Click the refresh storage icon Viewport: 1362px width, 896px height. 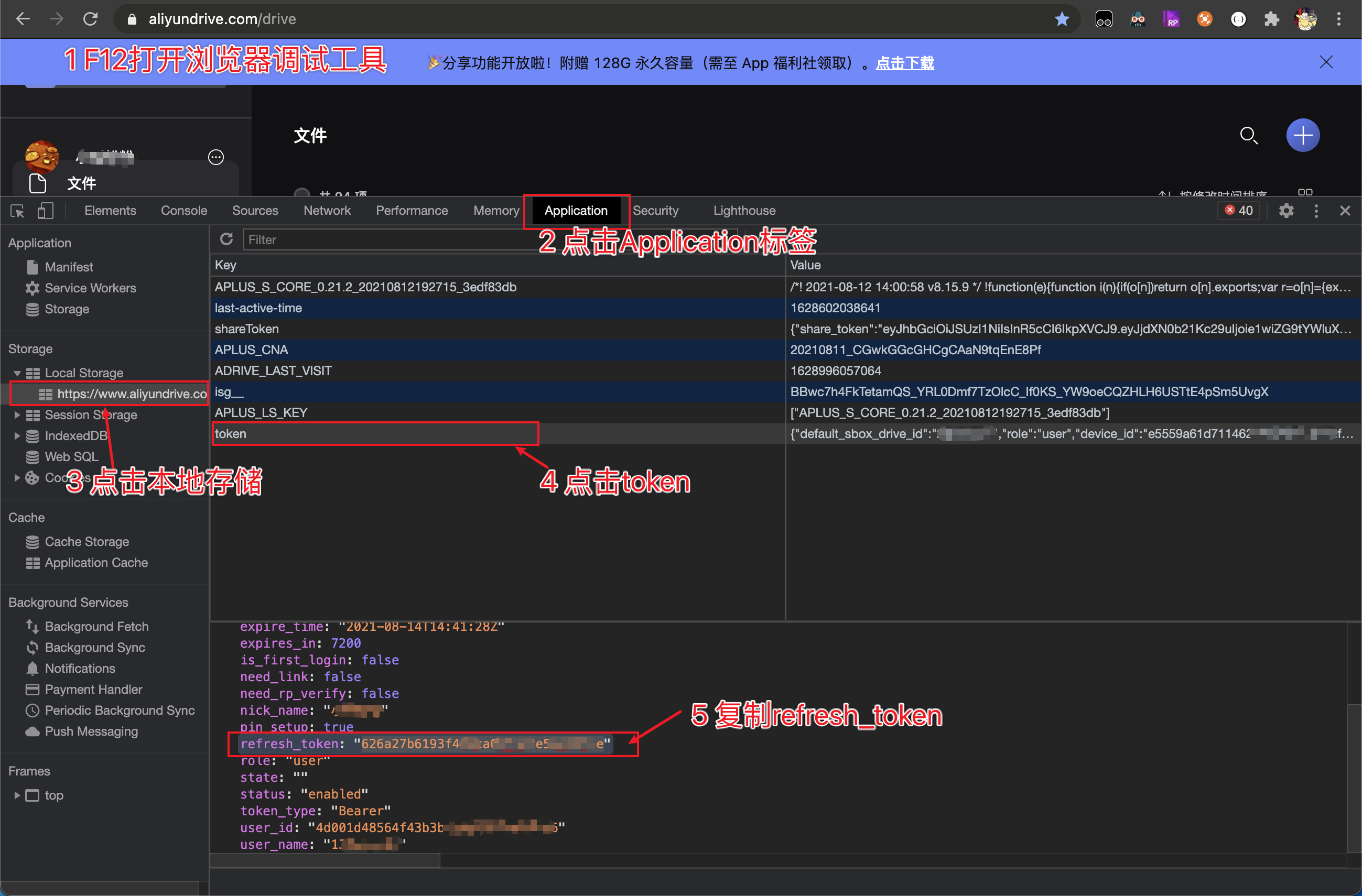click(226, 239)
